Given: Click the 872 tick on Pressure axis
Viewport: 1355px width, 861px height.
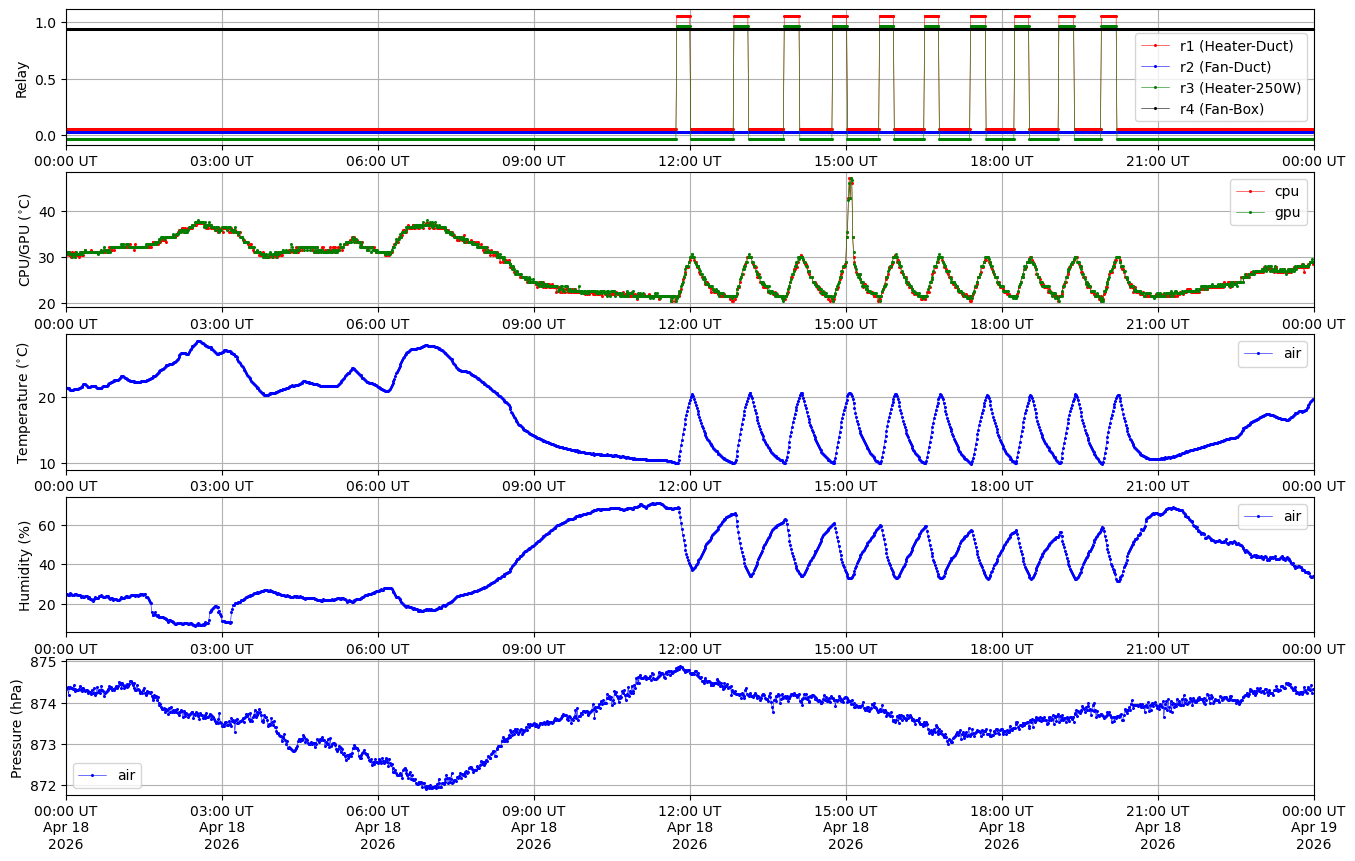Looking at the screenshot, I should [45, 785].
